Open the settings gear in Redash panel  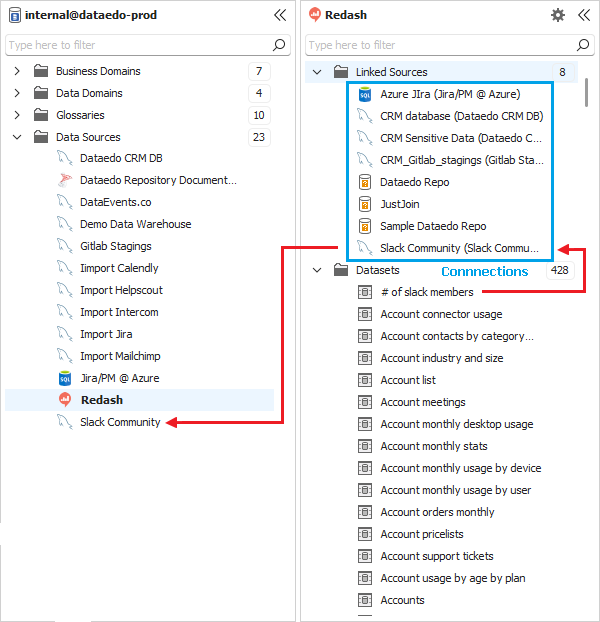click(558, 15)
